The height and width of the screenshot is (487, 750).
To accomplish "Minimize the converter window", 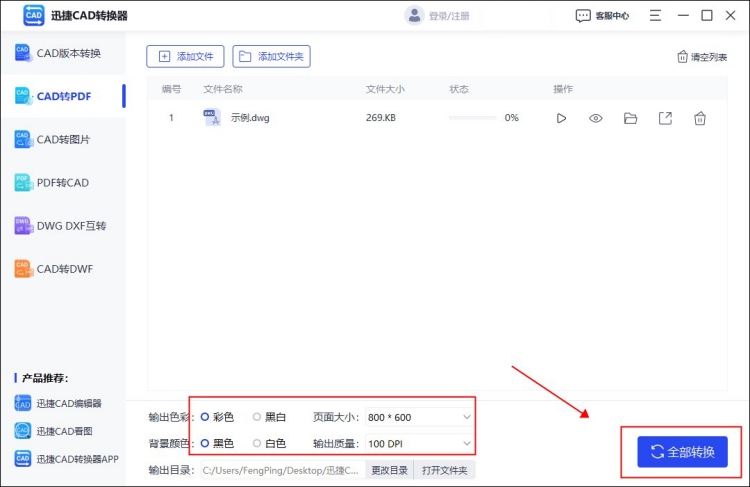I will pyautogui.click(x=683, y=15).
